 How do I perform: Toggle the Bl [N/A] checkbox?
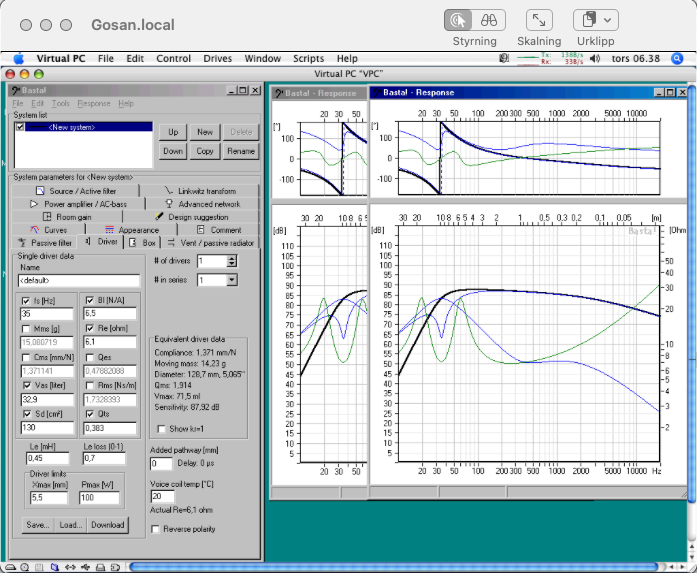click(x=89, y=301)
